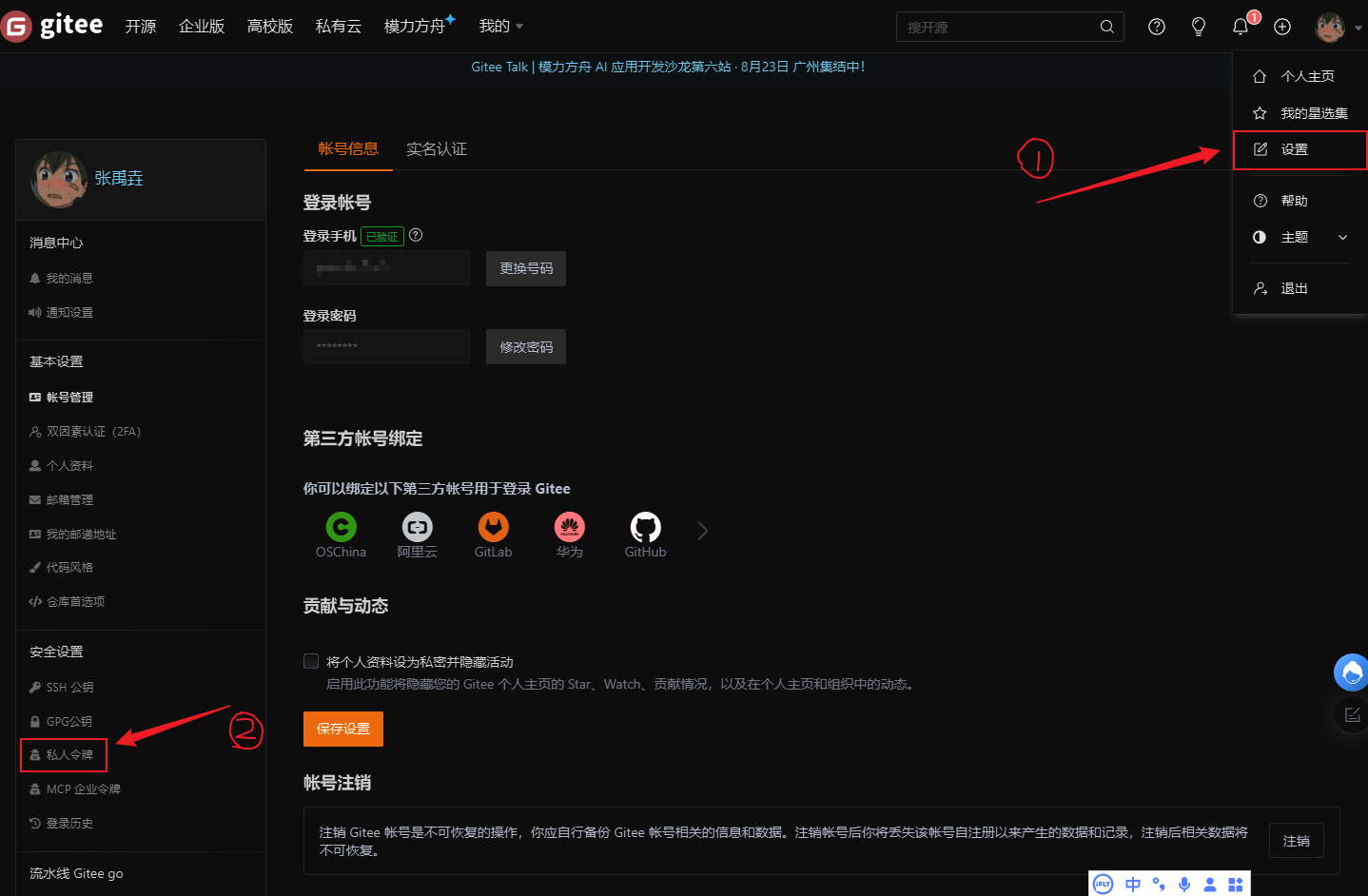
Task: Open 企业版 in top navigation
Action: [x=202, y=27]
